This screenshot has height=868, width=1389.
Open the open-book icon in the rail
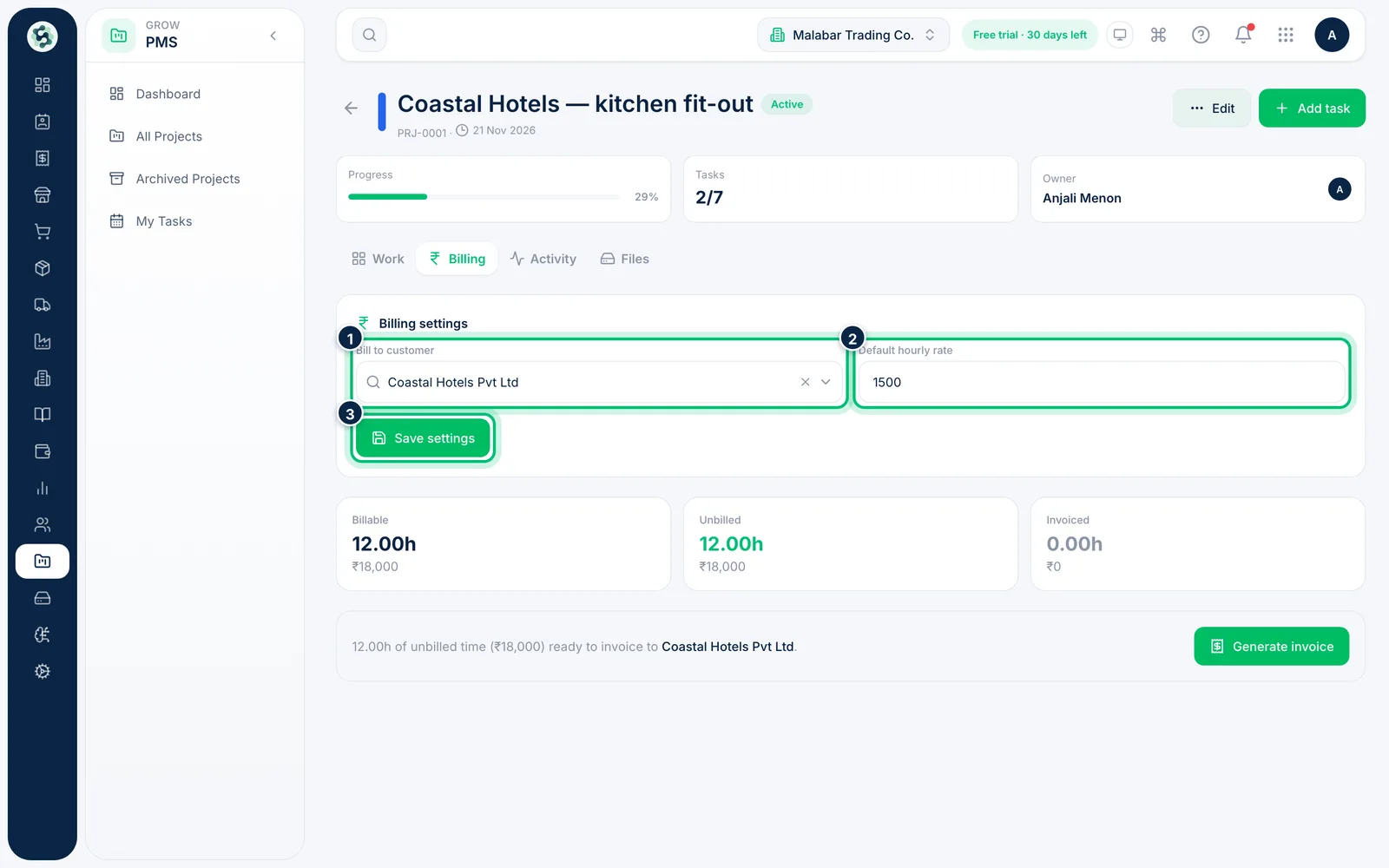42,415
